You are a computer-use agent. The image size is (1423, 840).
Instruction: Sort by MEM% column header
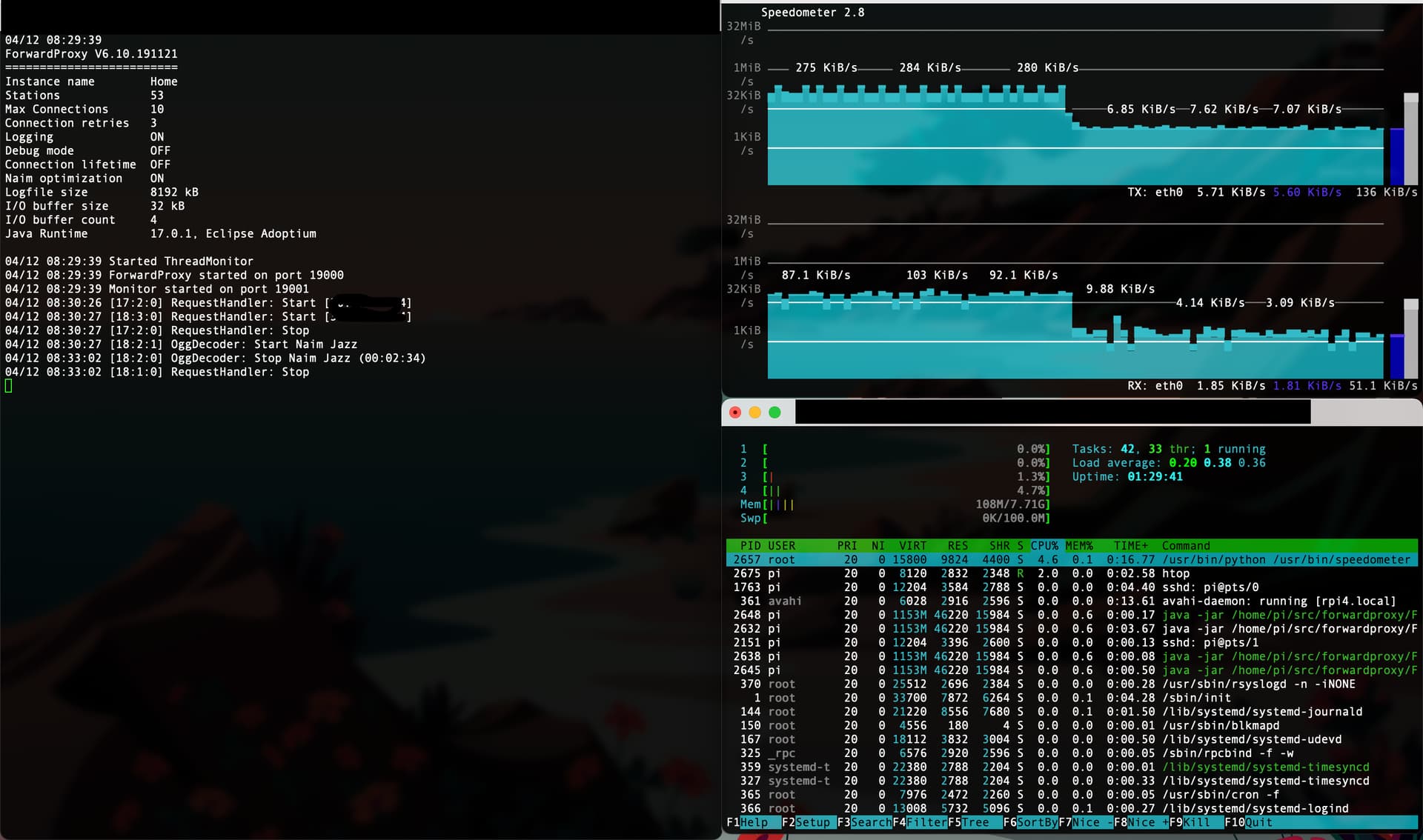tap(1079, 546)
